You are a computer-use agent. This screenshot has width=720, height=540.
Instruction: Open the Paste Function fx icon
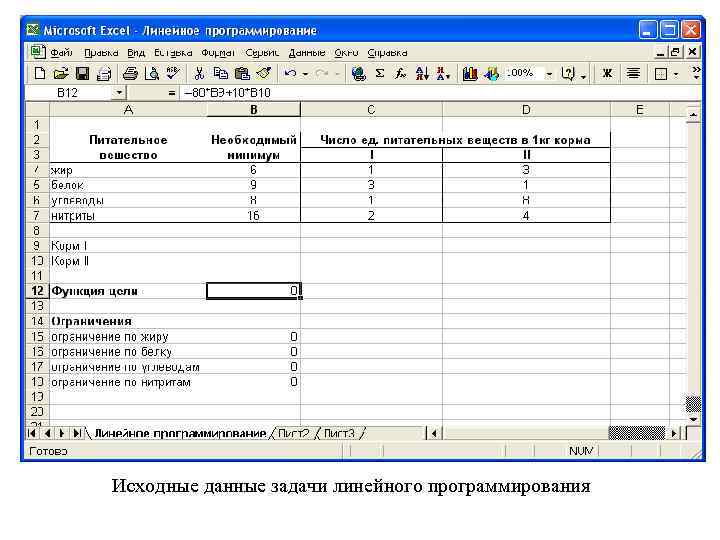click(x=401, y=73)
